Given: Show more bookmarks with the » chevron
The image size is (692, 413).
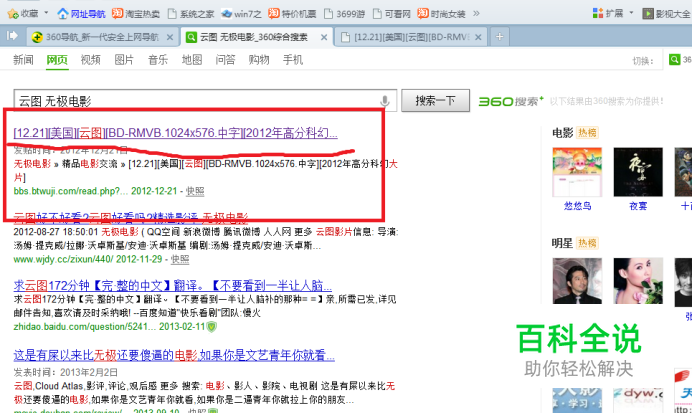Looking at the screenshot, I should [x=476, y=14].
